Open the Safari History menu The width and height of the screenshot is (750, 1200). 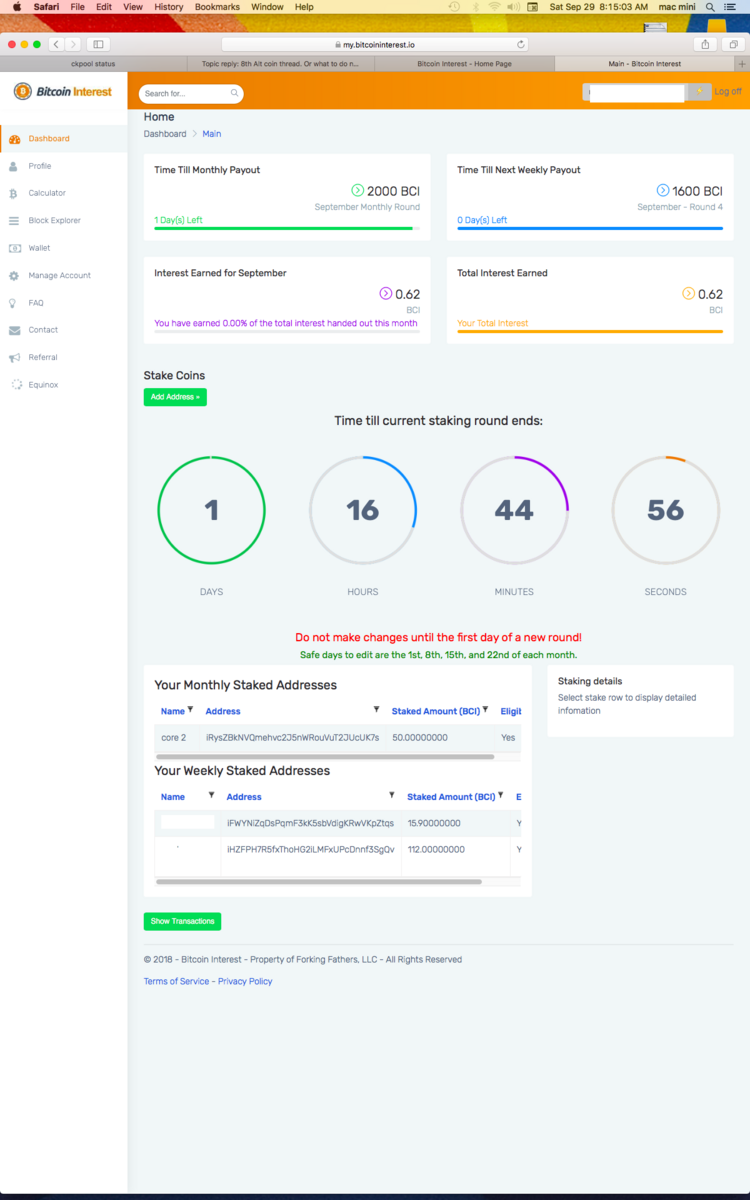tap(169, 7)
